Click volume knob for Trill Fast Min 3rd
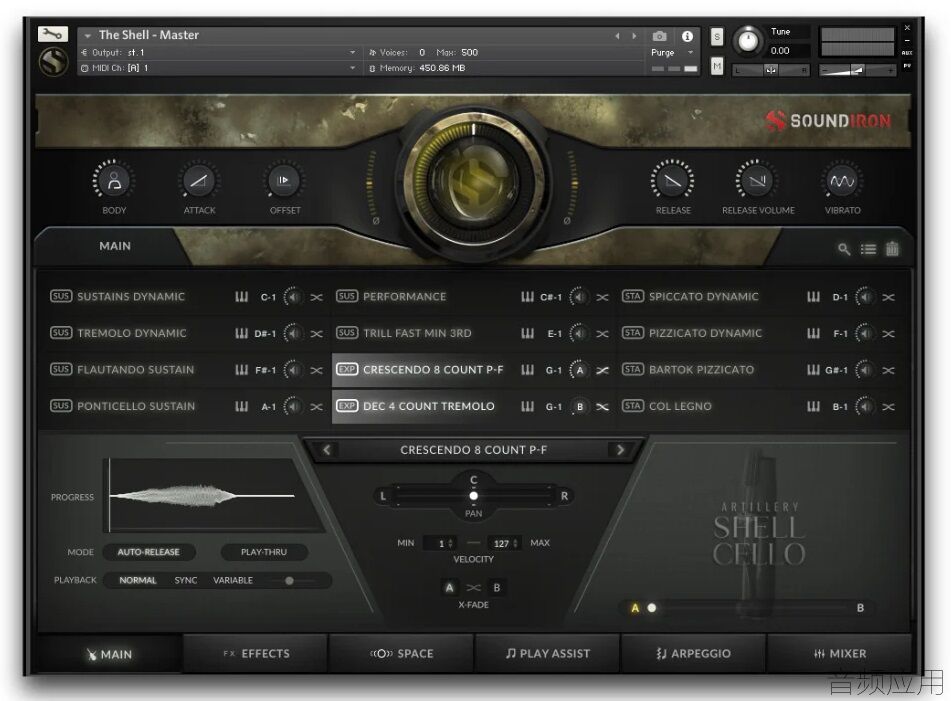The width and height of the screenshot is (951, 701). pyautogui.click(x=579, y=334)
